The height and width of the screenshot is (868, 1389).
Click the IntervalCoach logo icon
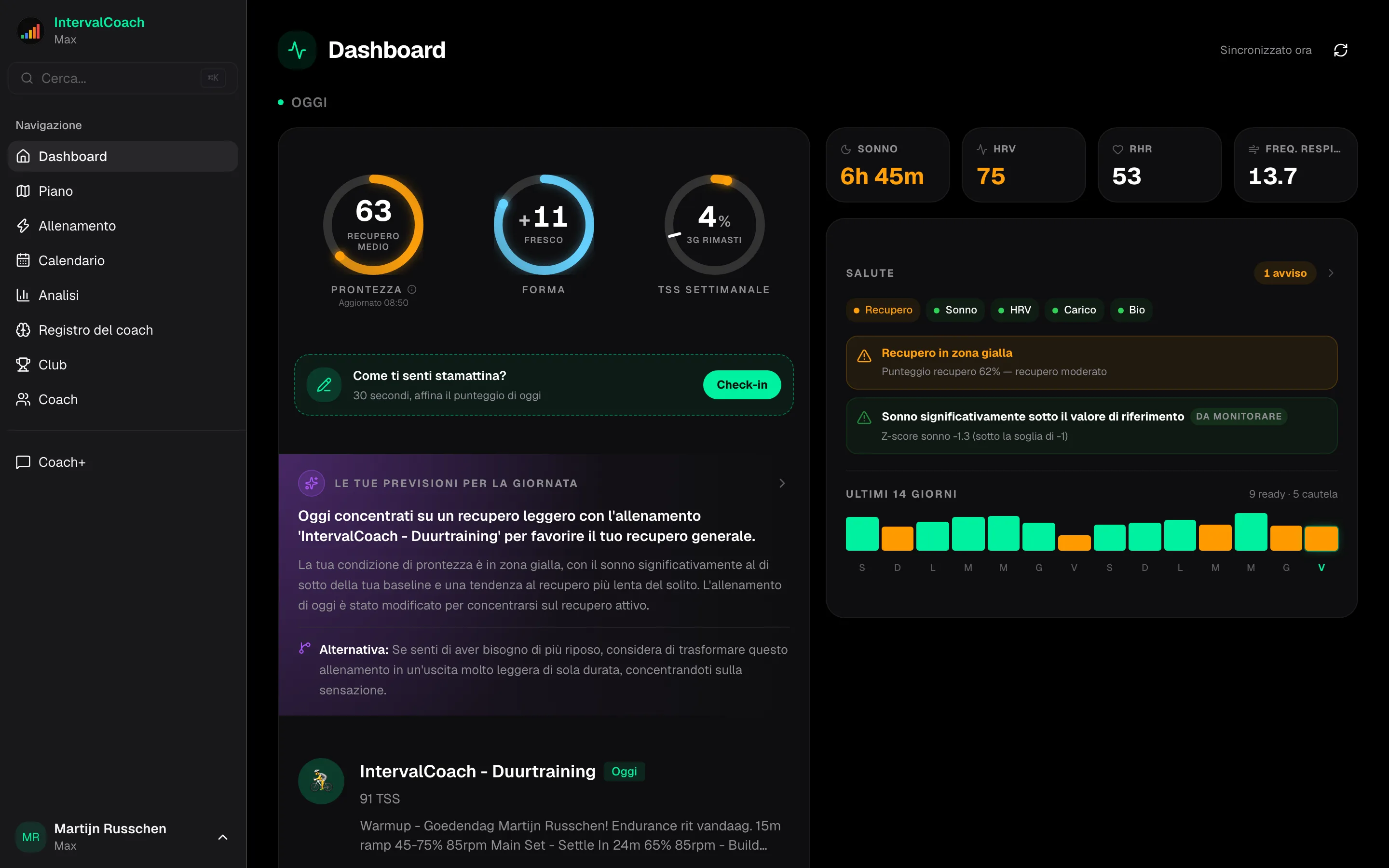click(31, 31)
